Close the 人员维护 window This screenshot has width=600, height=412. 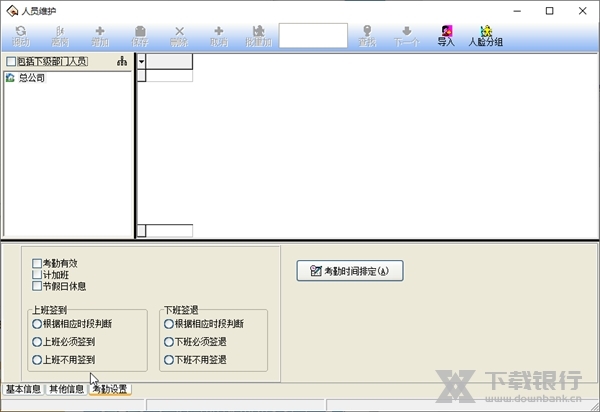[582, 11]
